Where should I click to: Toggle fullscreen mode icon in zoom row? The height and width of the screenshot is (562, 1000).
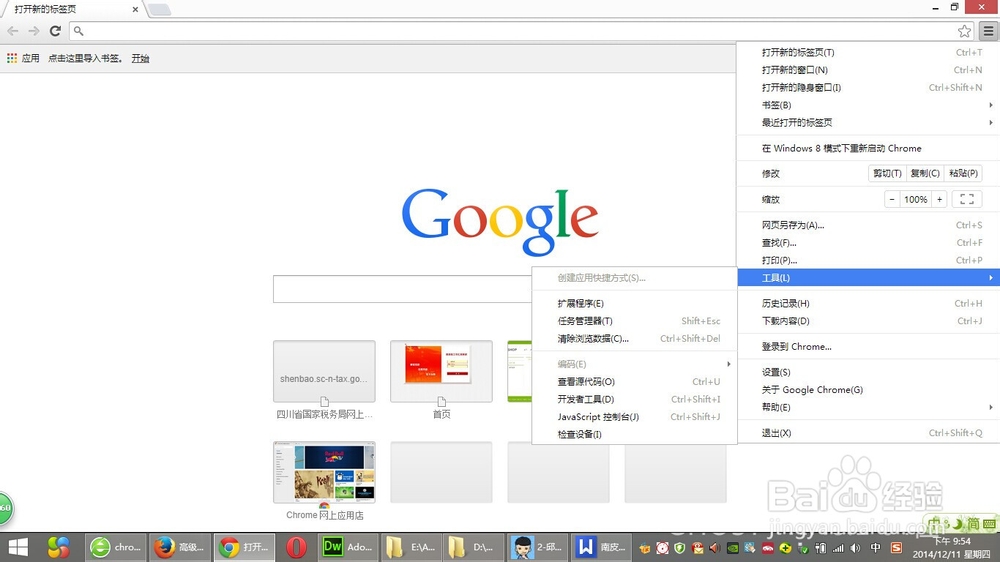967,200
